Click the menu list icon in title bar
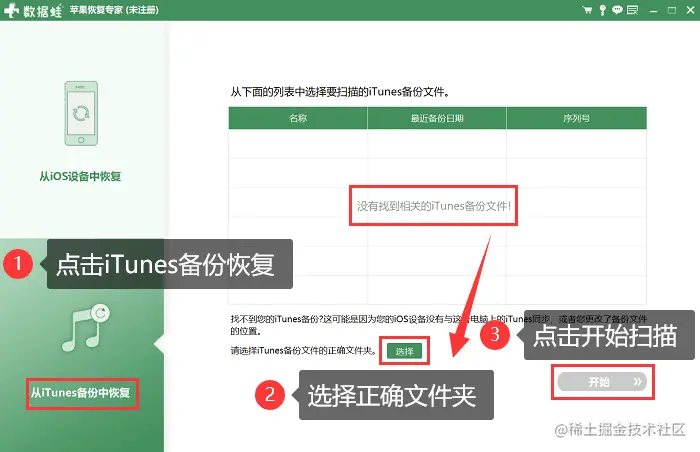Screen dimensions: 700x452 pos(632,10)
